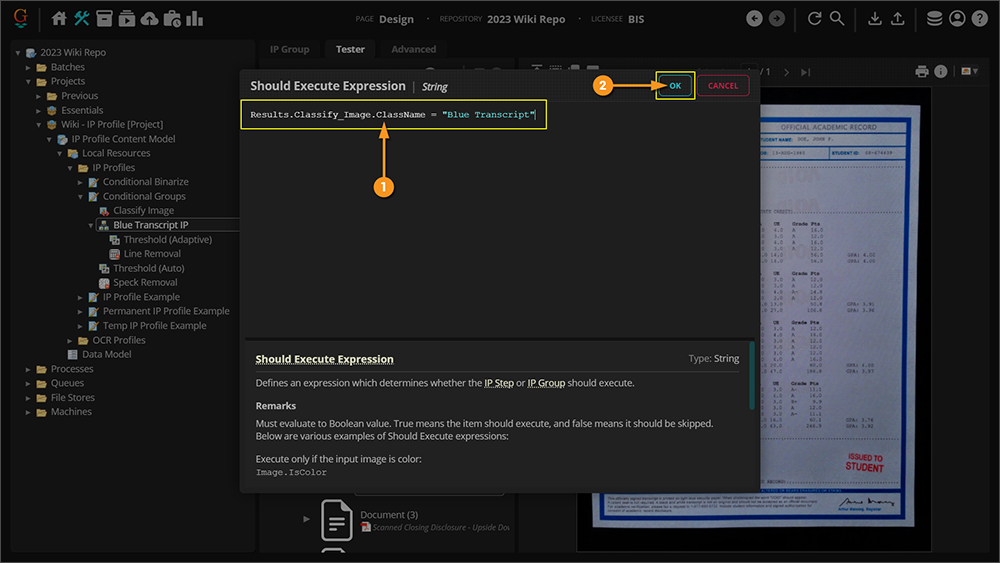
Task: Select the Speck Removal step
Action: coord(145,282)
